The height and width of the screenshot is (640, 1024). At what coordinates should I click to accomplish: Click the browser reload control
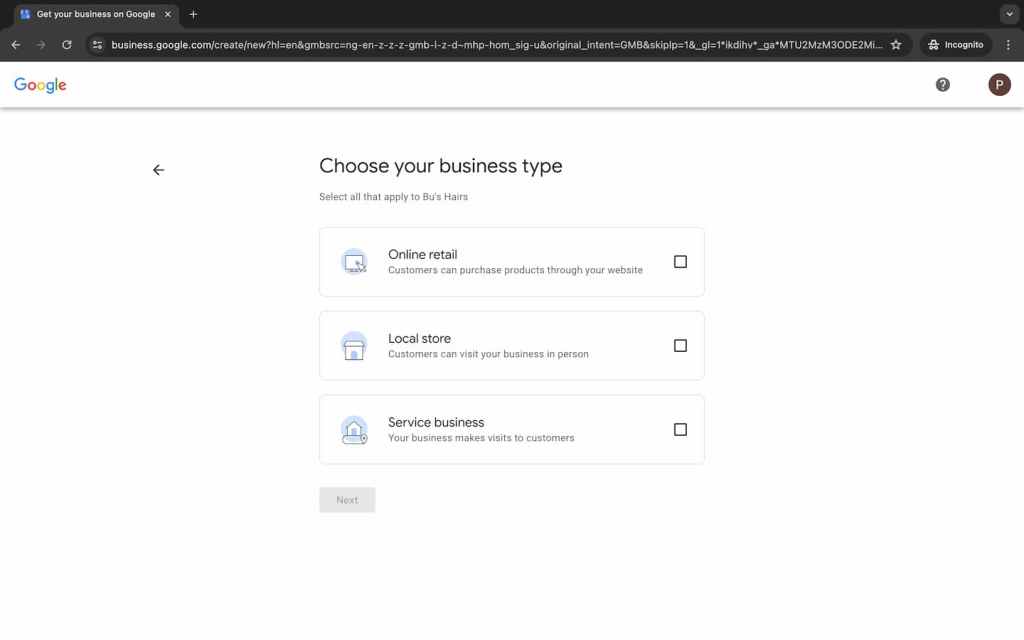tap(67, 44)
